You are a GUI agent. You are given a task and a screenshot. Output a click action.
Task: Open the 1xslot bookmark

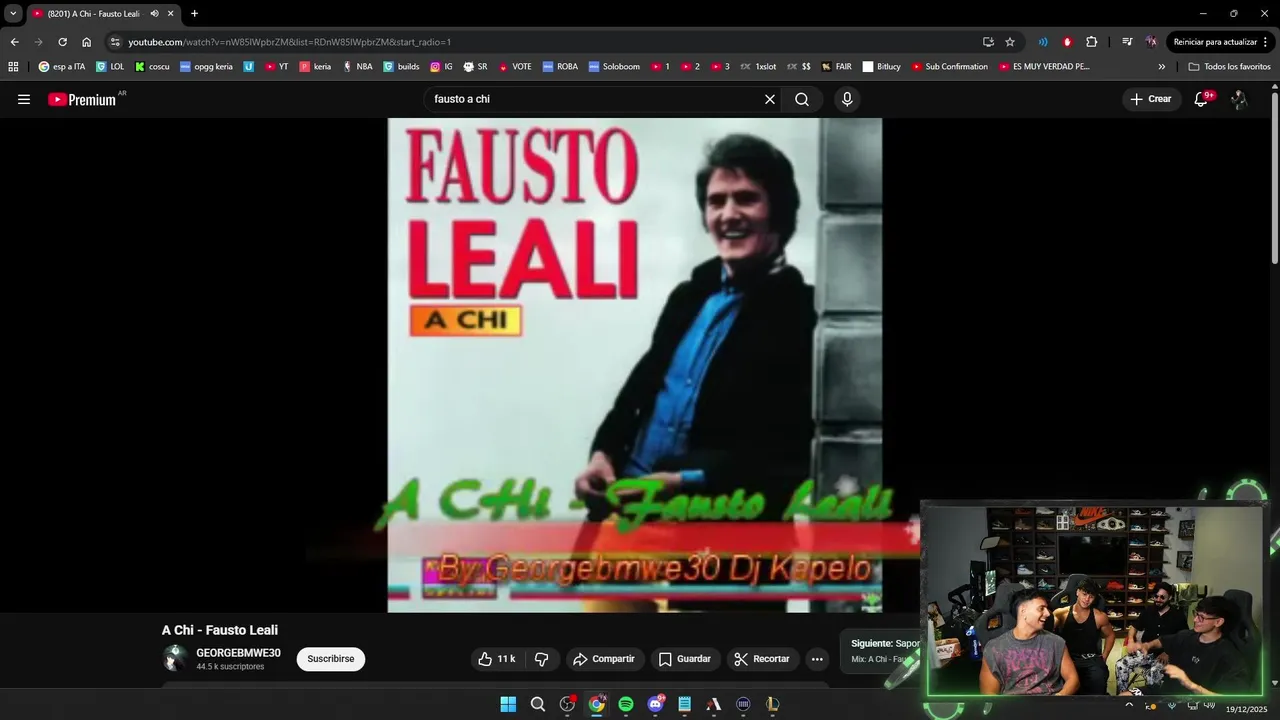[758, 67]
